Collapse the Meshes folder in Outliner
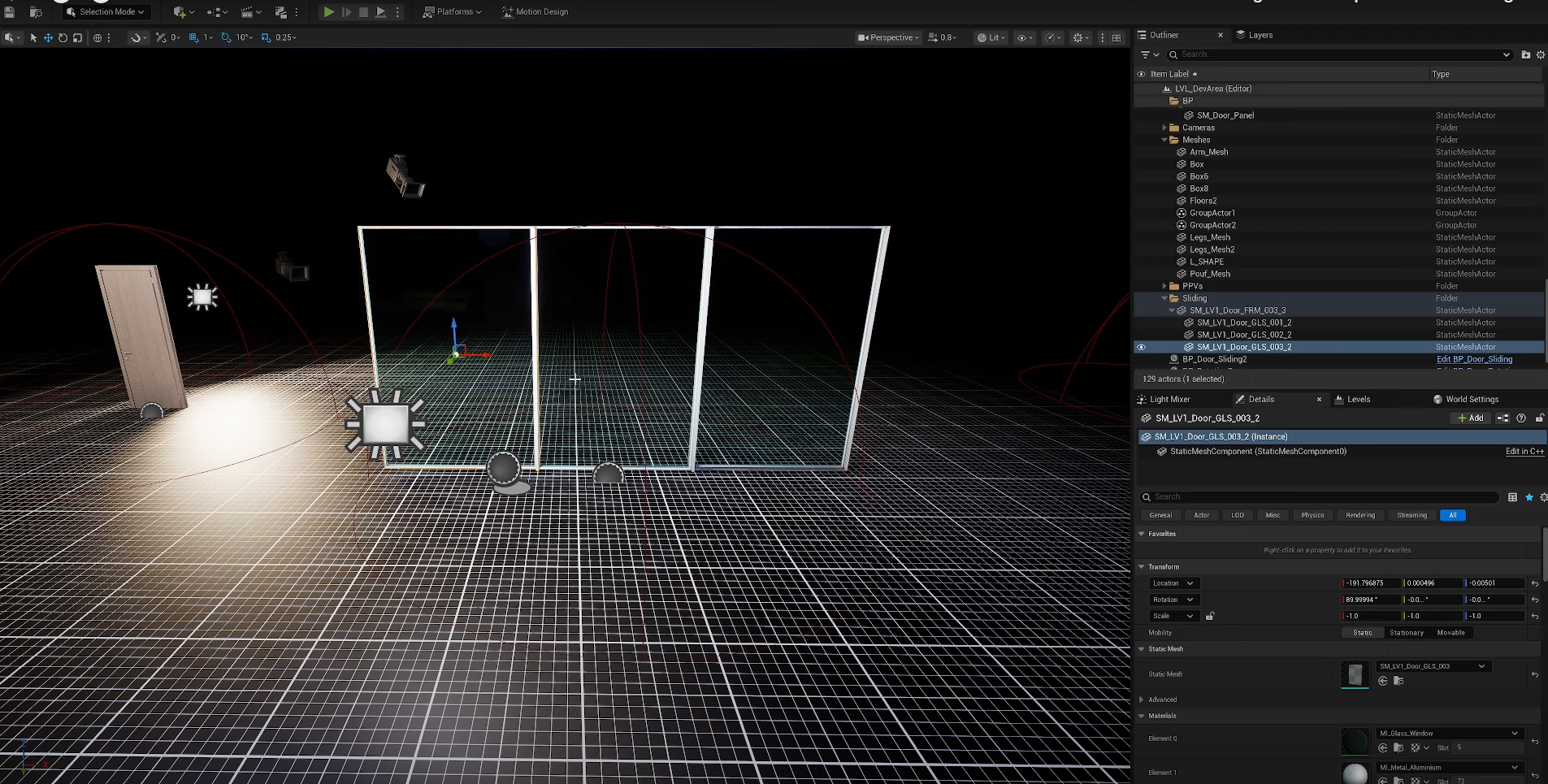The image size is (1548, 784). (1164, 140)
